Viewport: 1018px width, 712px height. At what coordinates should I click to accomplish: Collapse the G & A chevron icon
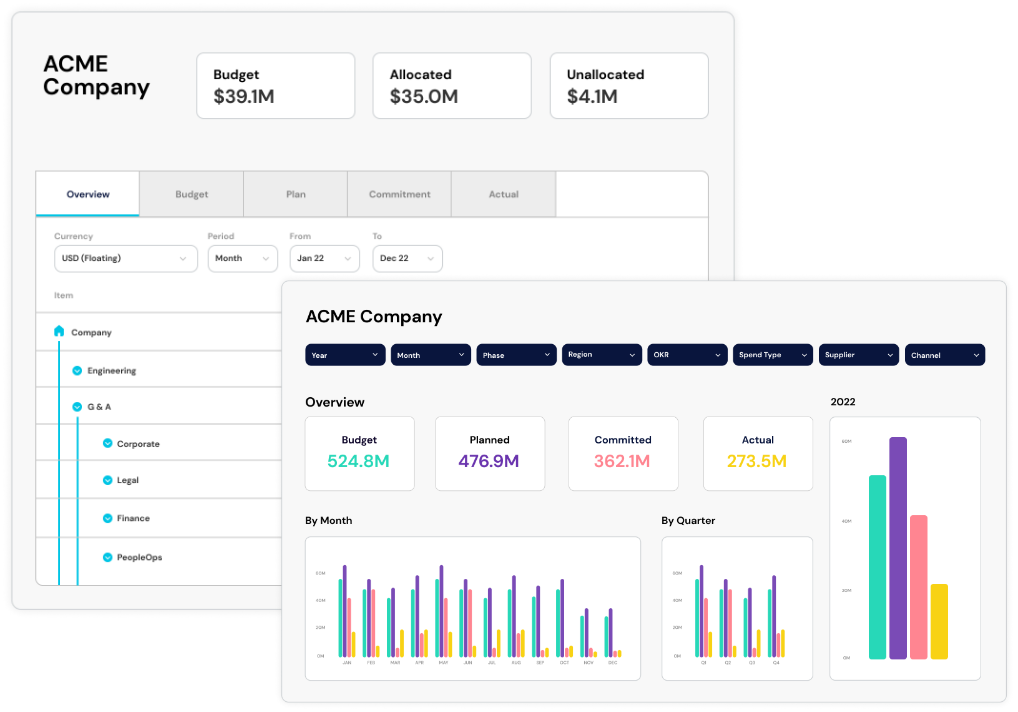[x=77, y=407]
